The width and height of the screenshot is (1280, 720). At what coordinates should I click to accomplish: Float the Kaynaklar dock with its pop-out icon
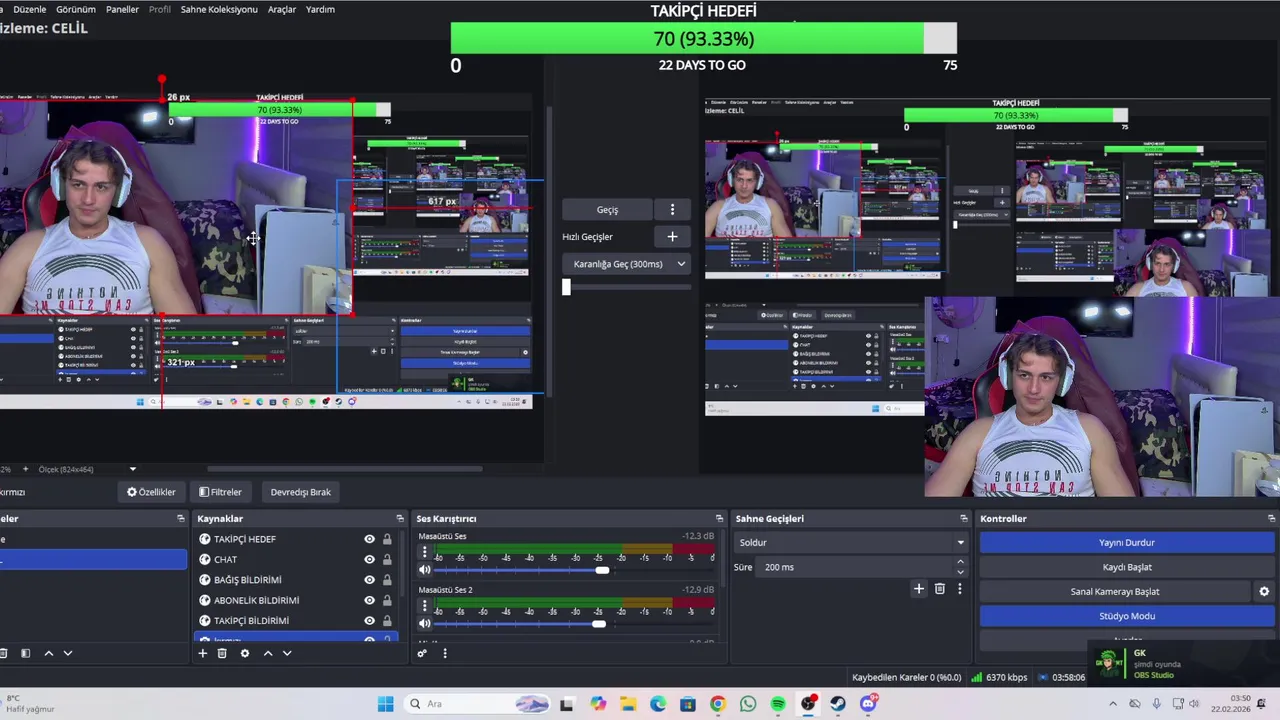pos(400,518)
